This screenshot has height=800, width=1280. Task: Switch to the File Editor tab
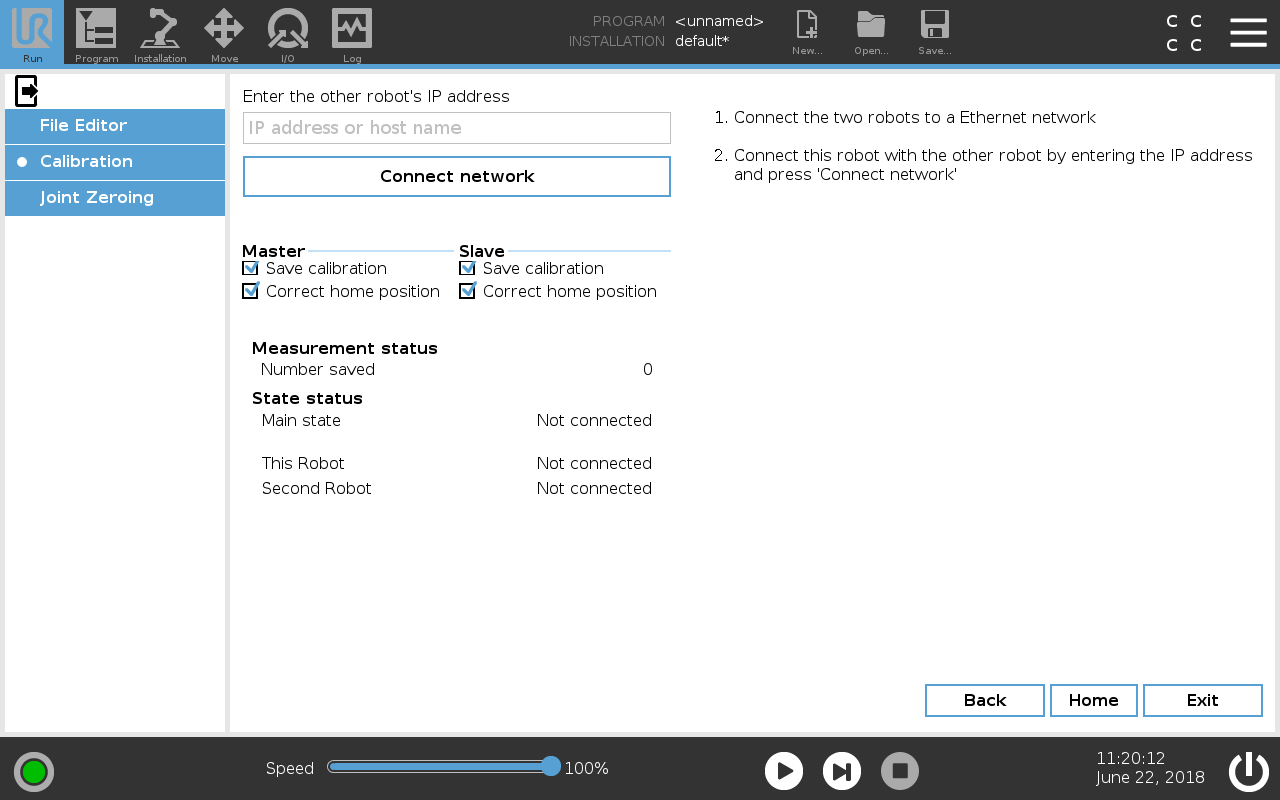pos(114,125)
